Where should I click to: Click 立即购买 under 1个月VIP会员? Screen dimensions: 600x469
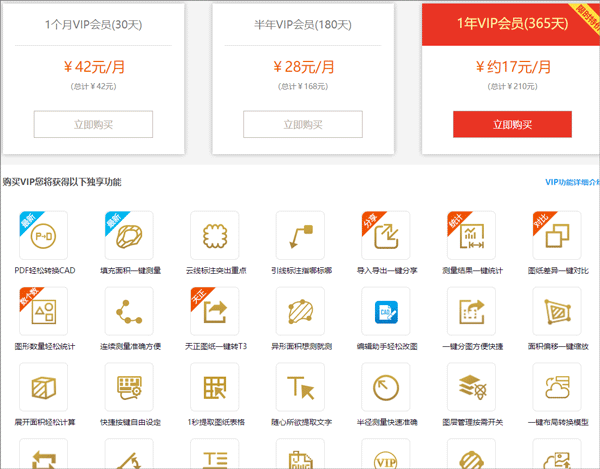[x=93, y=124]
